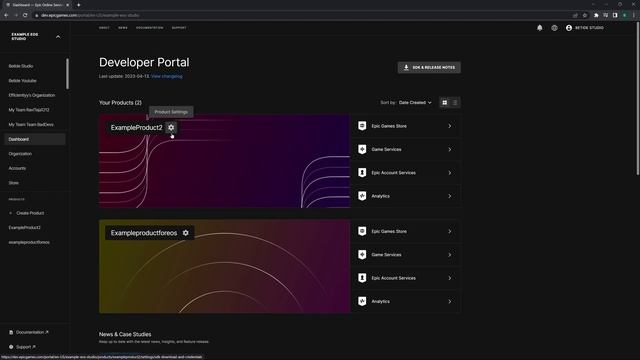640x360 pixels.
Task: Switch products to list view
Action: click(455, 102)
